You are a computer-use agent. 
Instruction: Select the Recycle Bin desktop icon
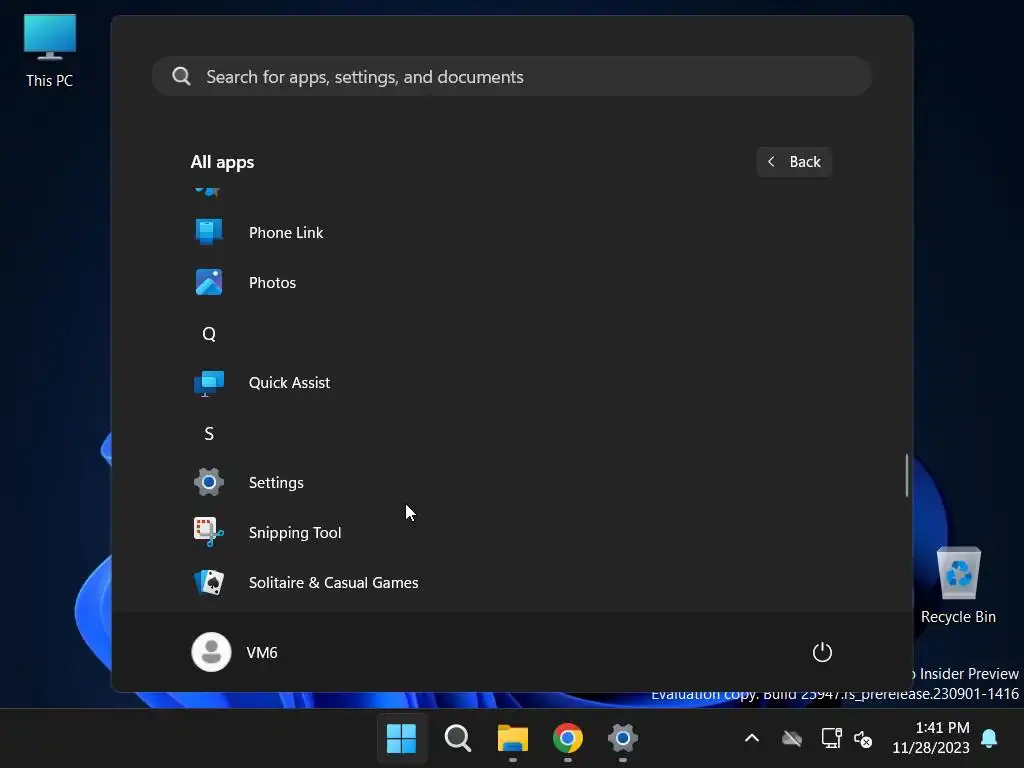tap(958, 585)
